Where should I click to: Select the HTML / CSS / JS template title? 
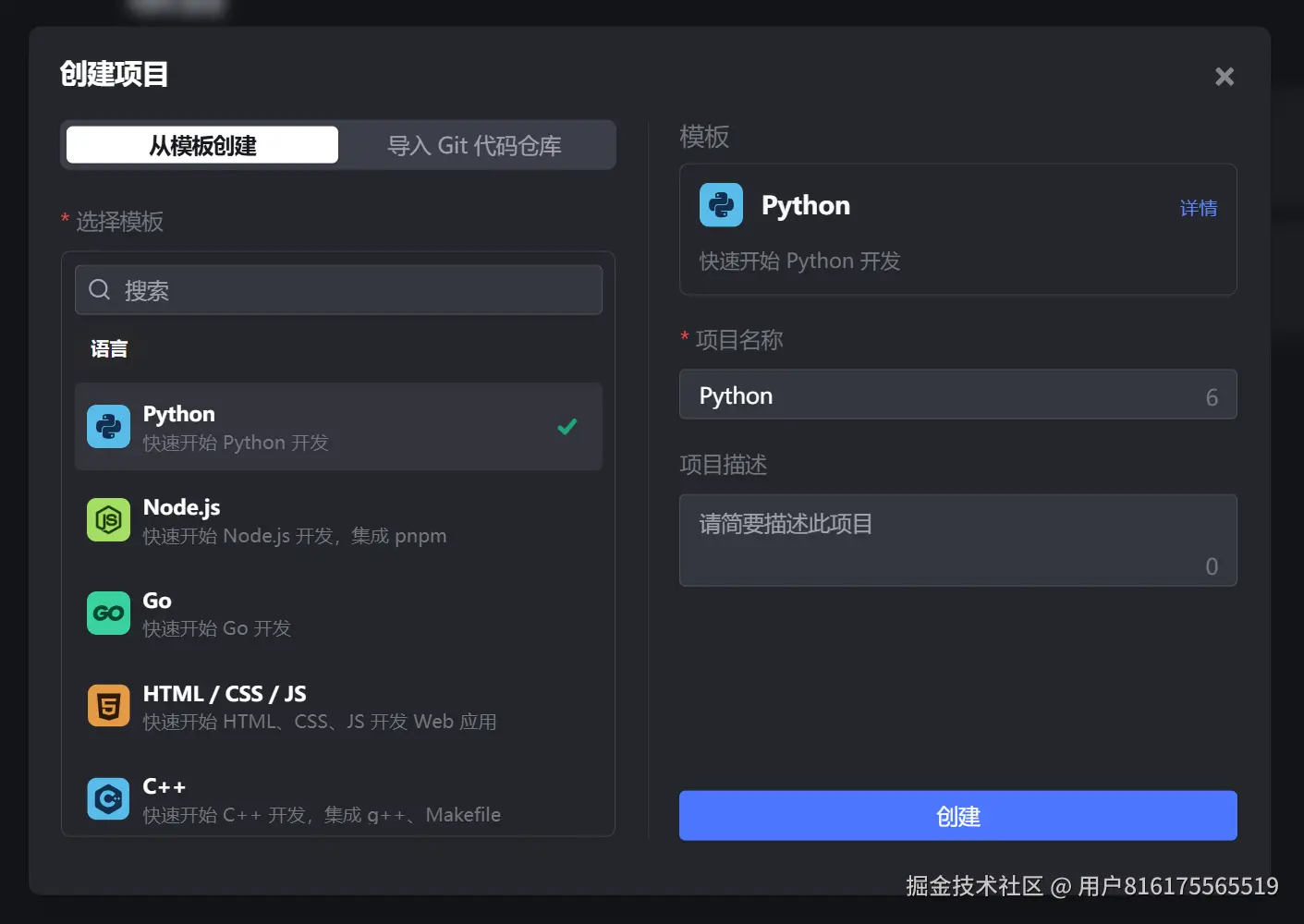tap(225, 694)
